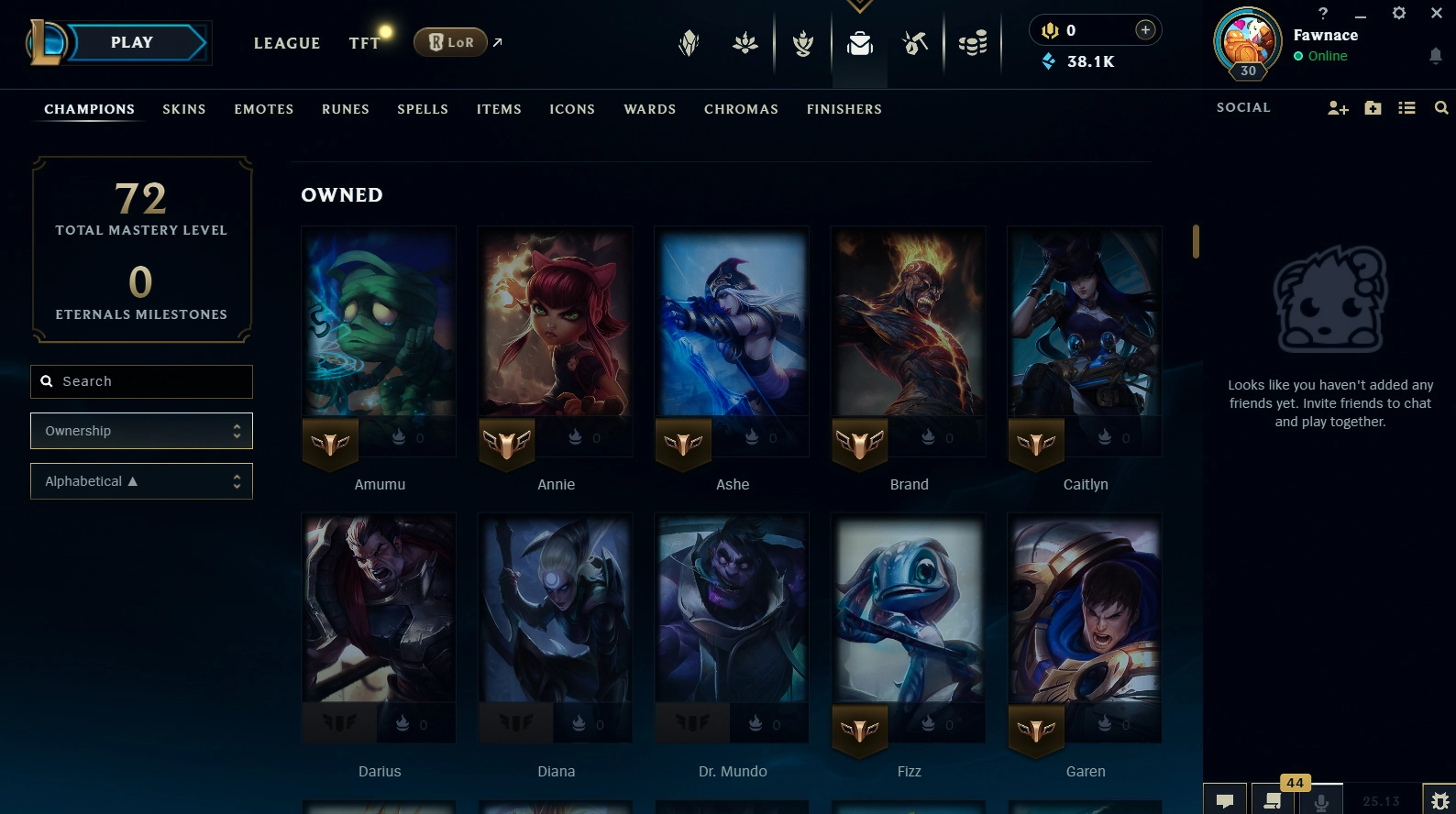
Task: Open the Store coins icon
Action: click(973, 43)
